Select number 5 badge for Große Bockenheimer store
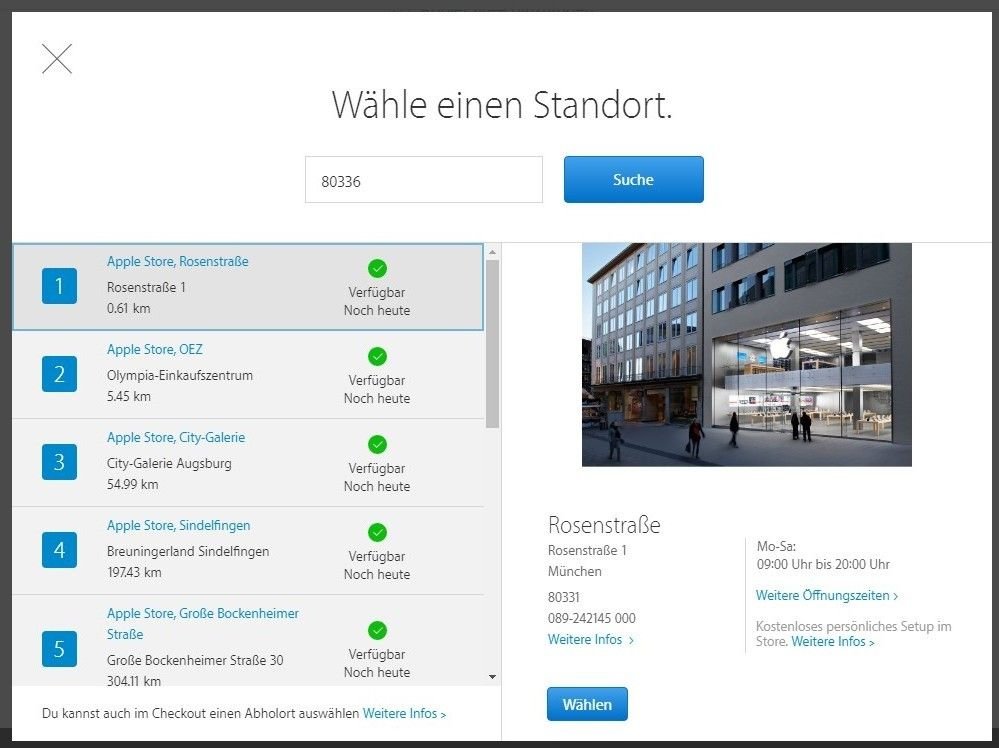 click(59, 649)
